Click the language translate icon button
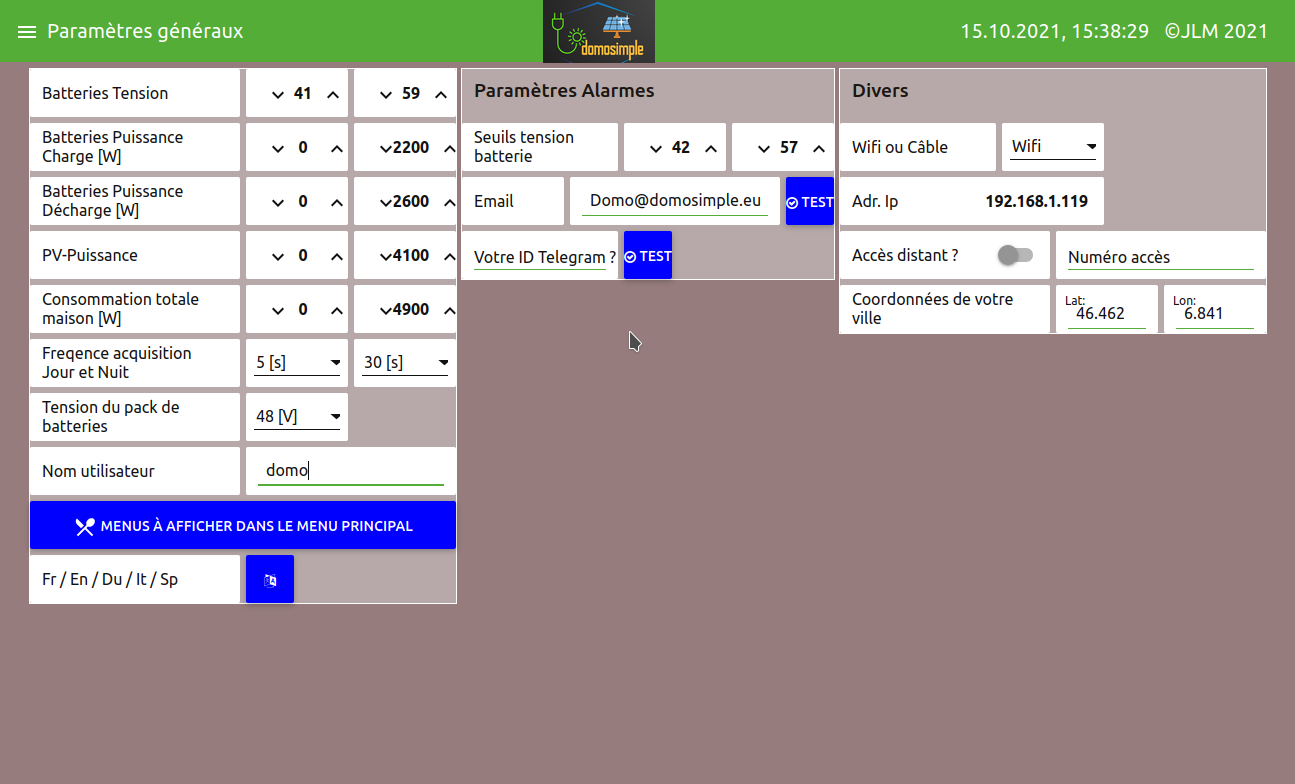The height and width of the screenshot is (784, 1295). [x=270, y=580]
